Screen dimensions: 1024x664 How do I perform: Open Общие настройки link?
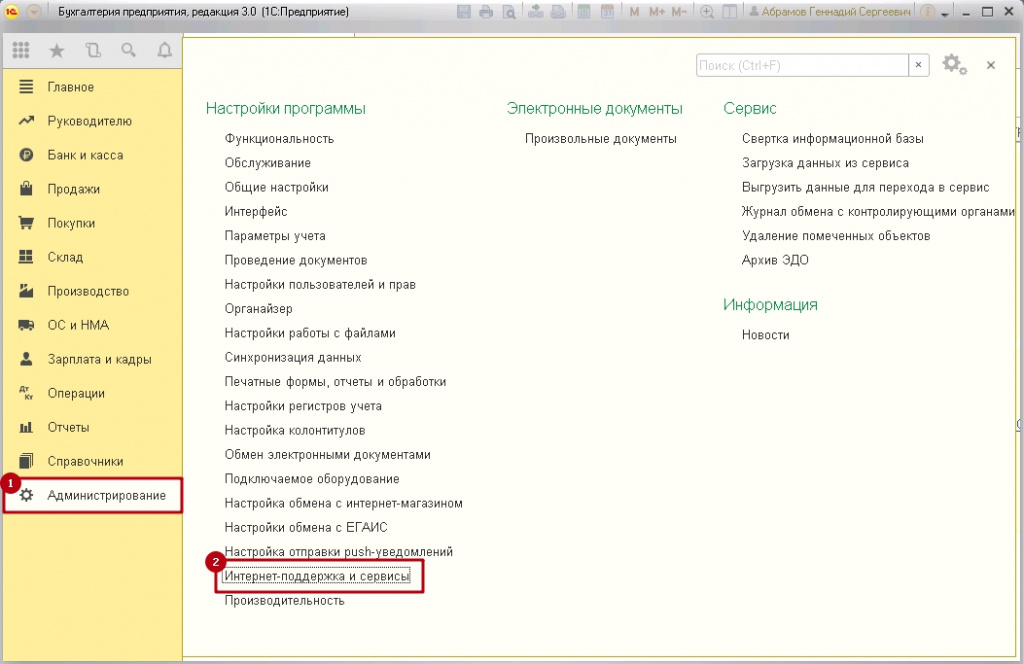click(276, 187)
